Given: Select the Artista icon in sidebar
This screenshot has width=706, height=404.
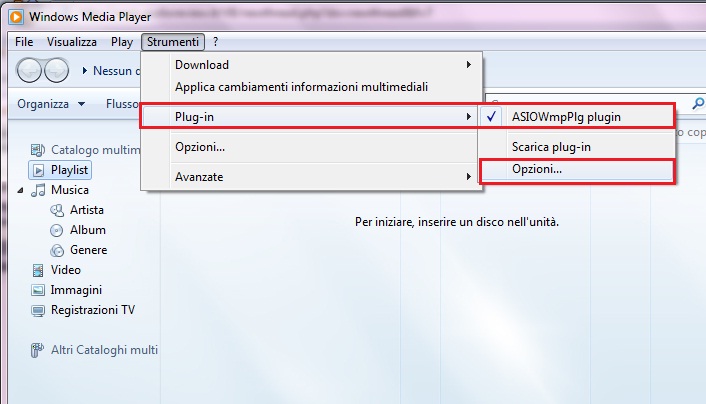Looking at the screenshot, I should pyautogui.click(x=57, y=210).
